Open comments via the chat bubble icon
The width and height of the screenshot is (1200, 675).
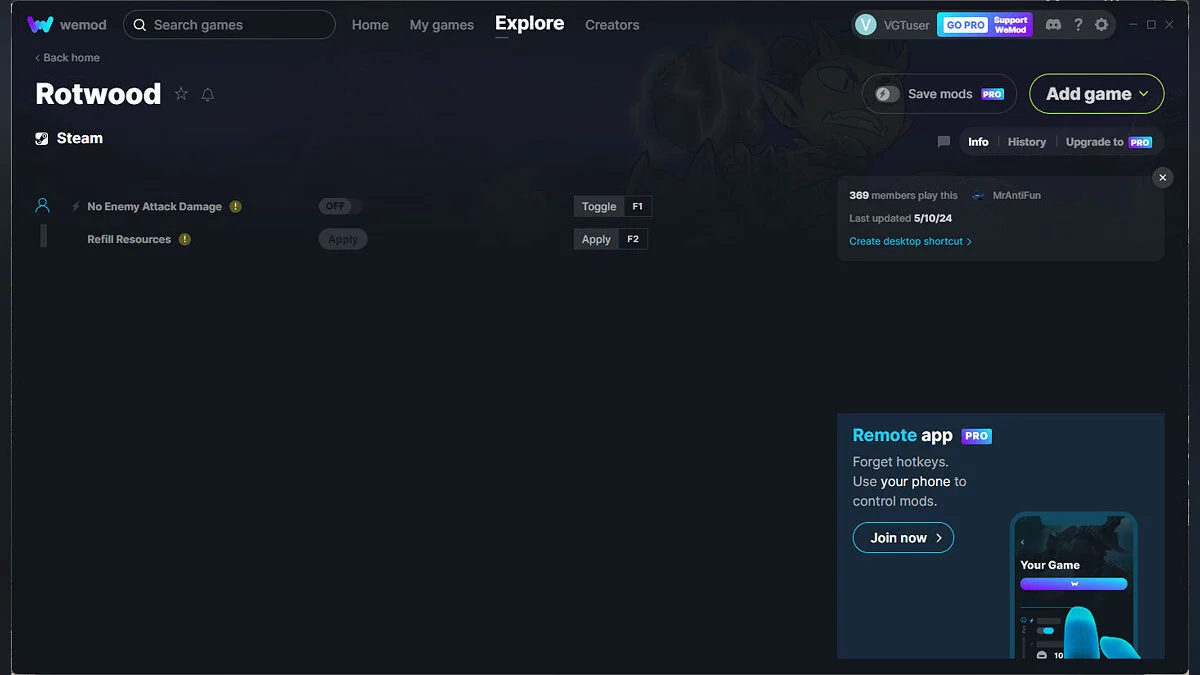pyautogui.click(x=944, y=142)
